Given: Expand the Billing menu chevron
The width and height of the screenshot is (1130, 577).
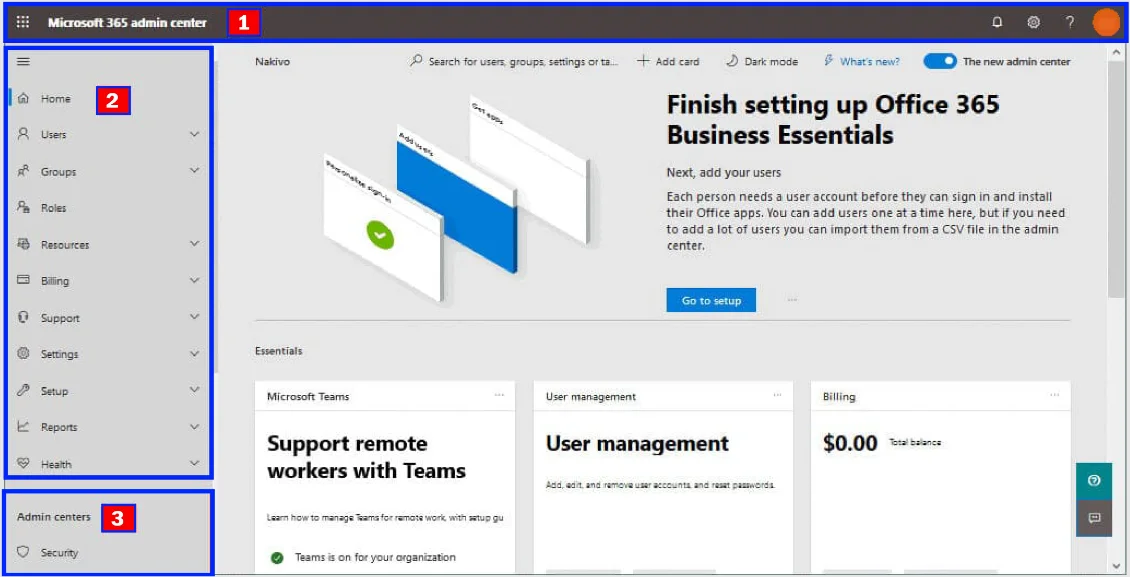Looking at the screenshot, I should click(x=195, y=280).
